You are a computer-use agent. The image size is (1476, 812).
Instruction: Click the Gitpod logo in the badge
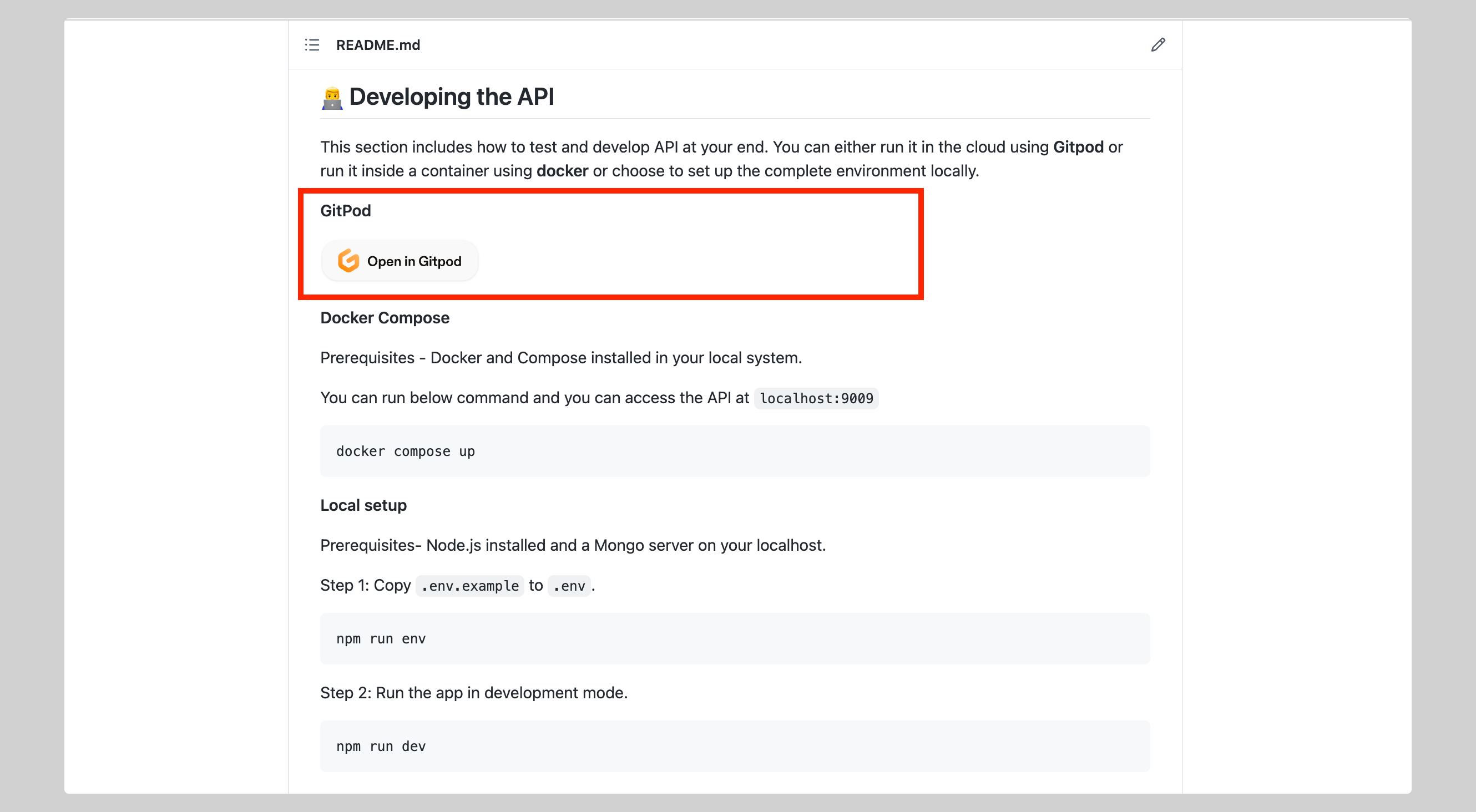point(348,261)
